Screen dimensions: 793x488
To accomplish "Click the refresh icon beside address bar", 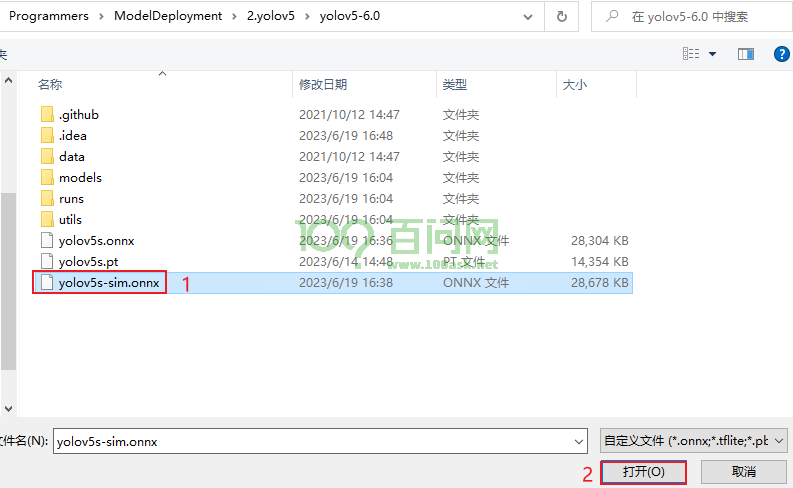I will (562, 16).
